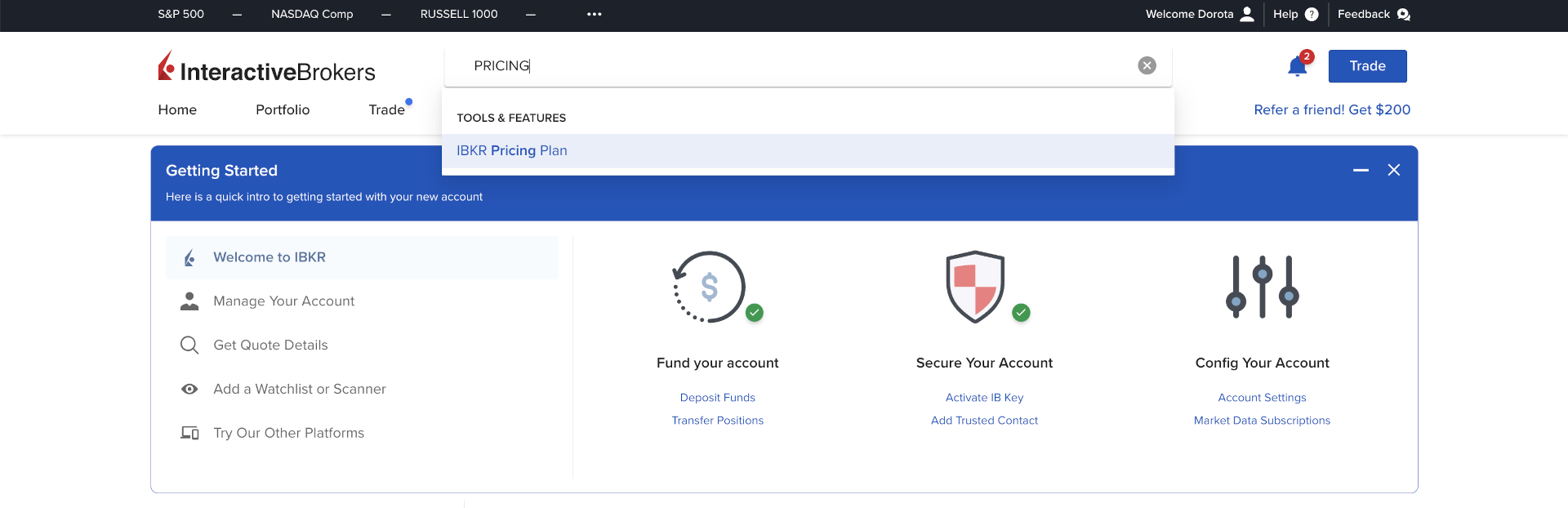Minimize the Getting Started panel
The height and width of the screenshot is (508, 1568).
[1361, 170]
